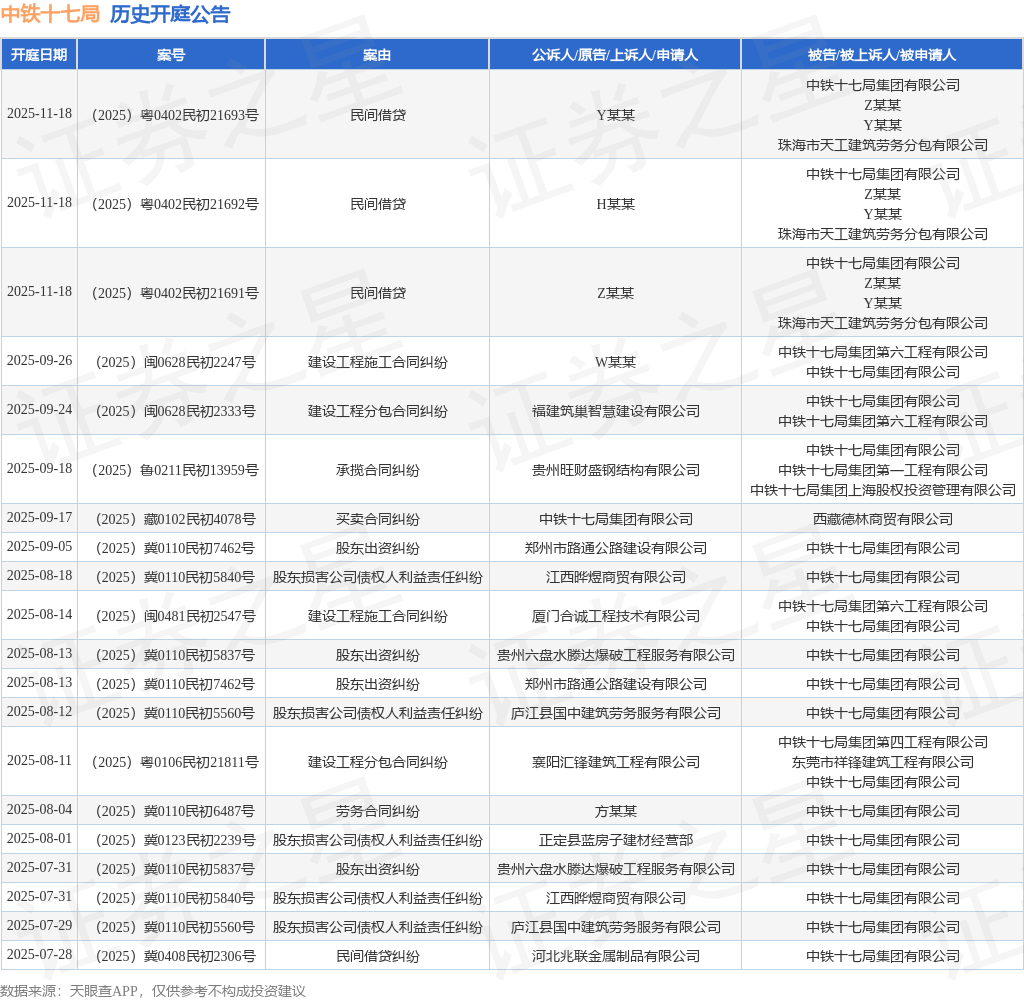The width and height of the screenshot is (1024, 1000).
Task: Click defendant 中铁十七局集团上海股权投资管理有限公司
Action: (882, 490)
